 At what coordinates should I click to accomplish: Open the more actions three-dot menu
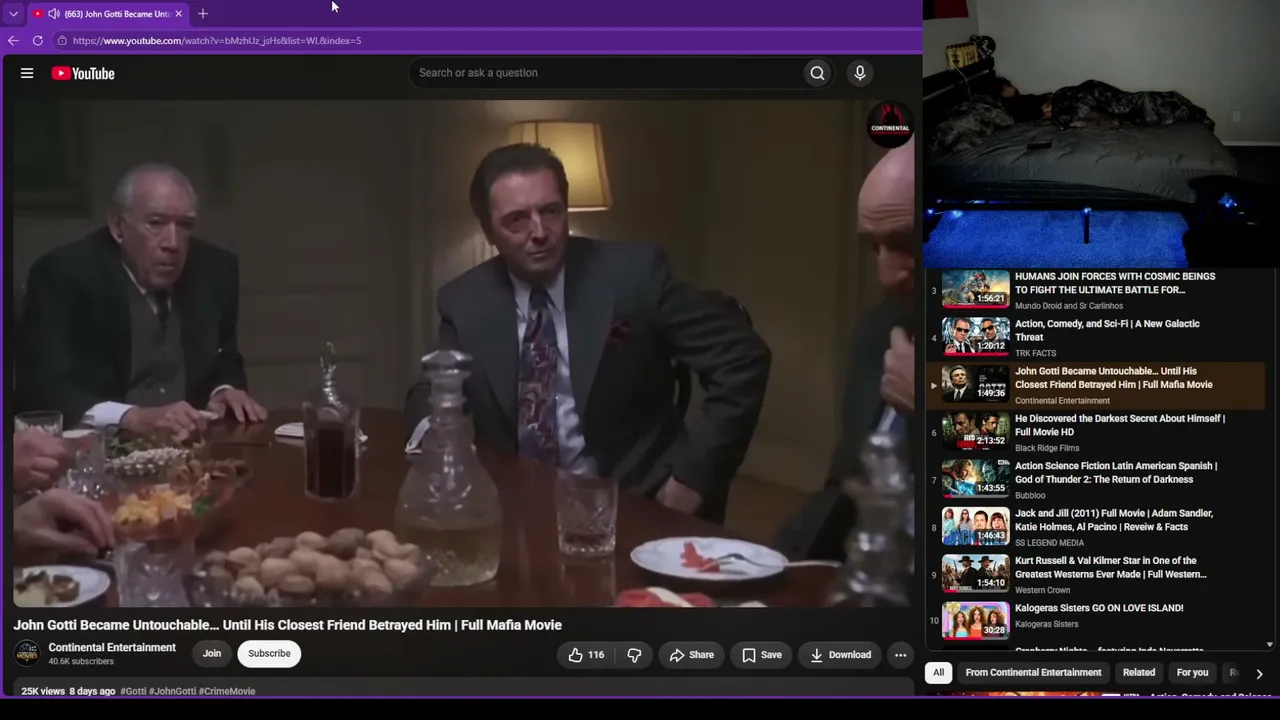click(x=900, y=655)
